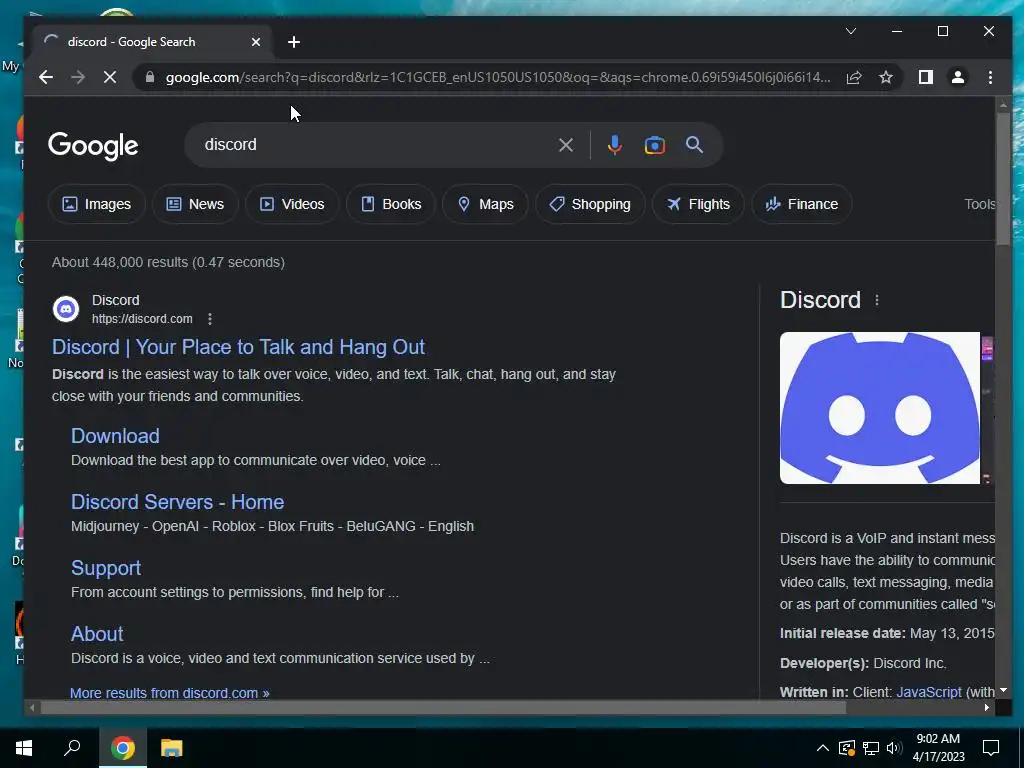Open the Chrome profile avatar
Screen dimensions: 1024x768
(957, 77)
